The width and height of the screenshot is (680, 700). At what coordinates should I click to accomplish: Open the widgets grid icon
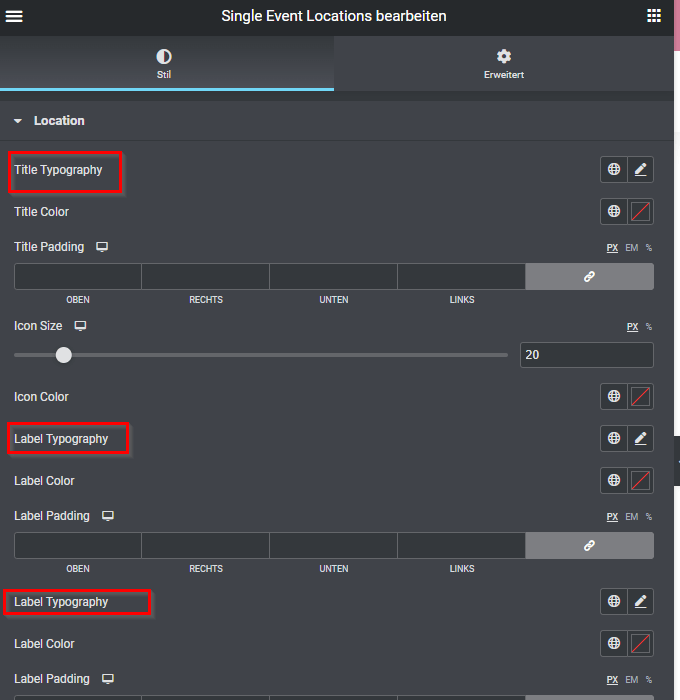tap(654, 16)
